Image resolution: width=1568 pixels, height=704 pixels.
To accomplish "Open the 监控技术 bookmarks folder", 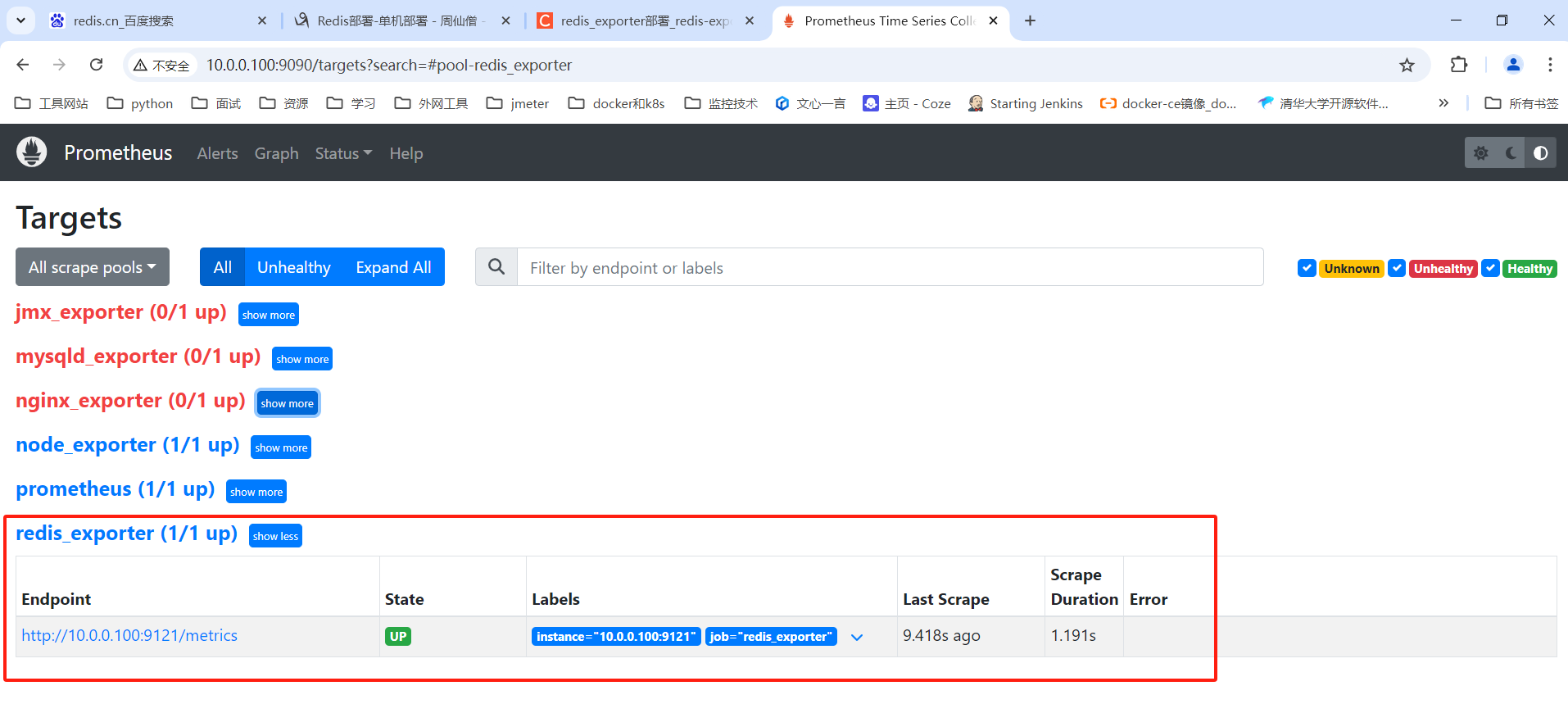I will (x=721, y=103).
